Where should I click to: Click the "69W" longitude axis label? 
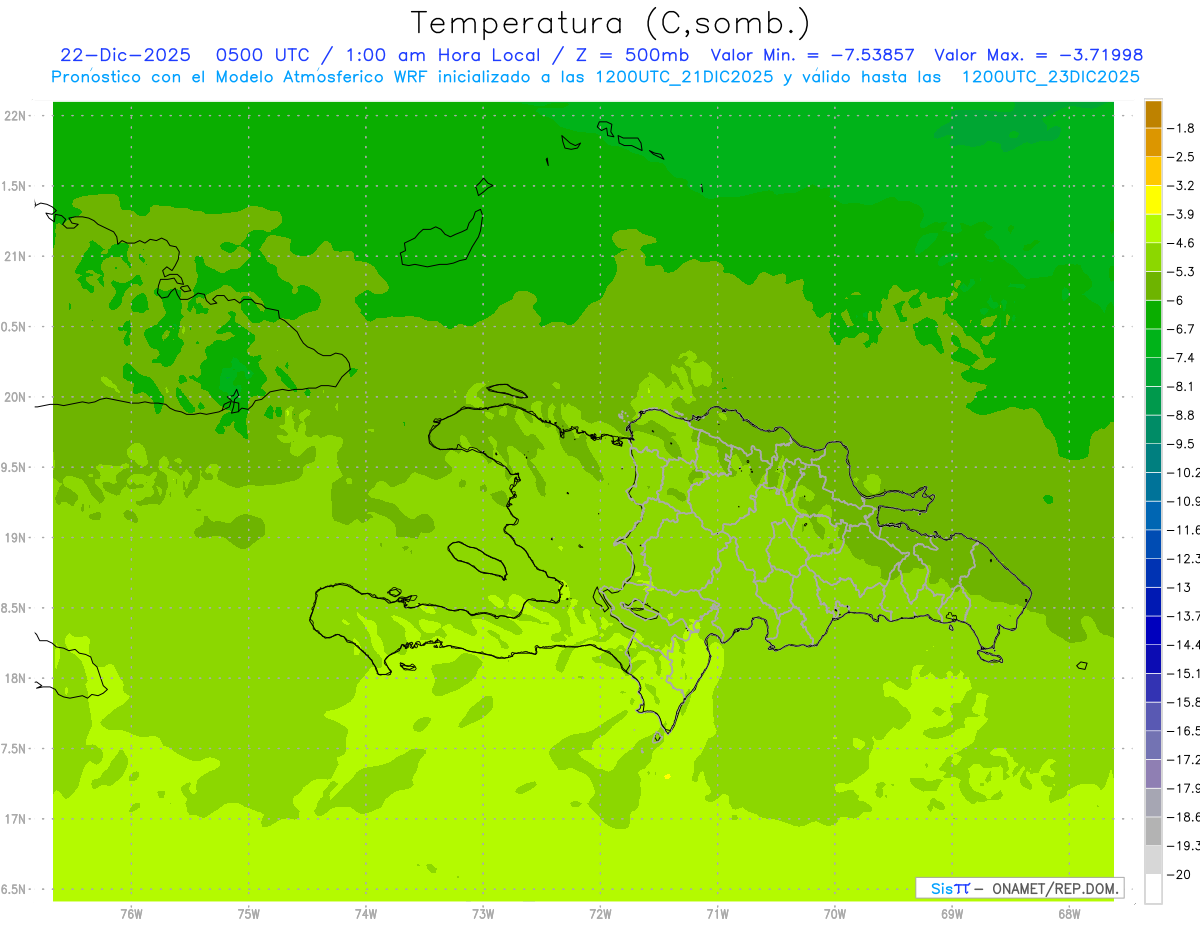[x=952, y=914]
